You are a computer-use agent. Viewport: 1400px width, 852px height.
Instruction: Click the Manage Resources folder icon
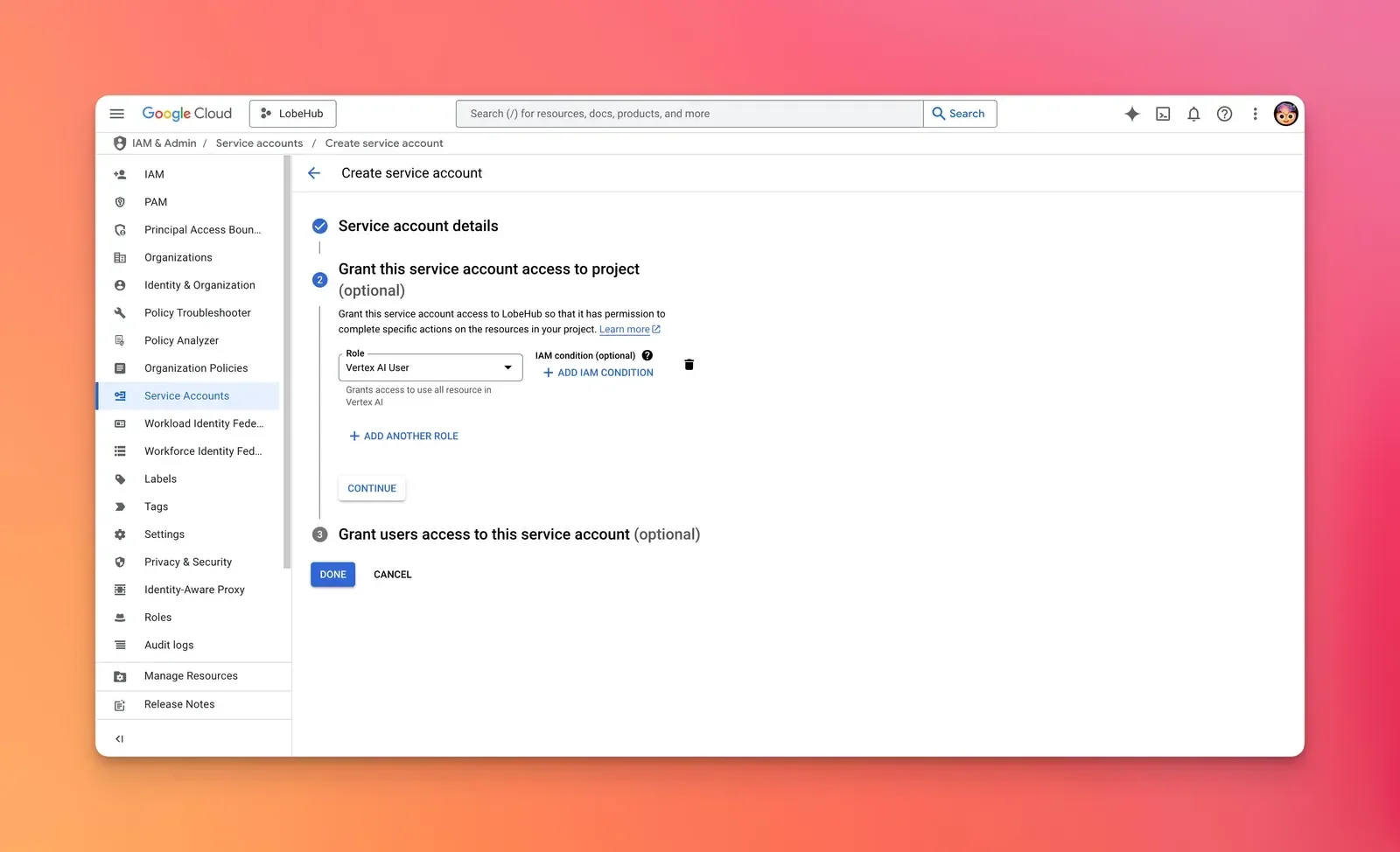pos(120,676)
